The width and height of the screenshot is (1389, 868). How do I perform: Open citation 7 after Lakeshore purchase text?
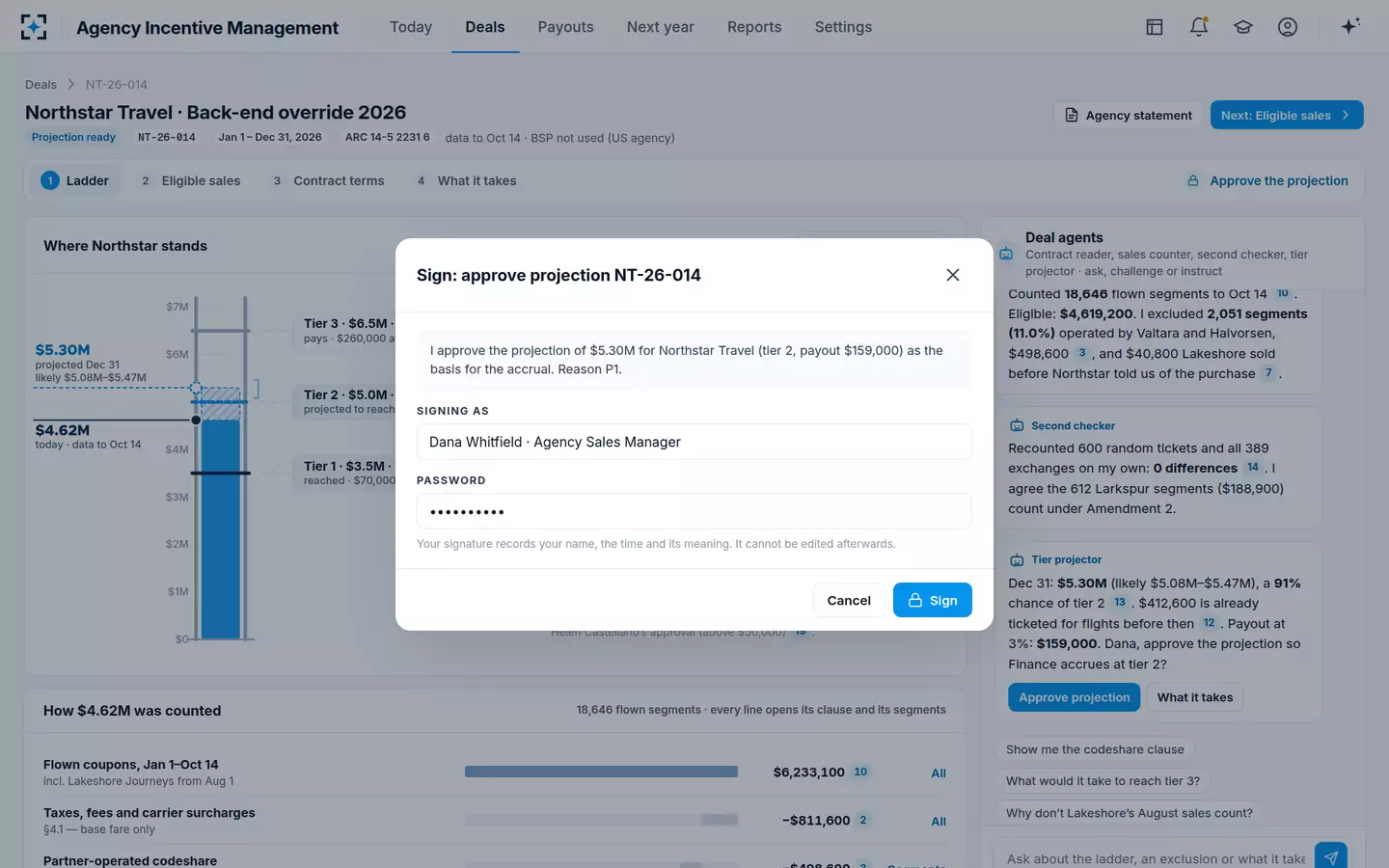(x=1268, y=372)
